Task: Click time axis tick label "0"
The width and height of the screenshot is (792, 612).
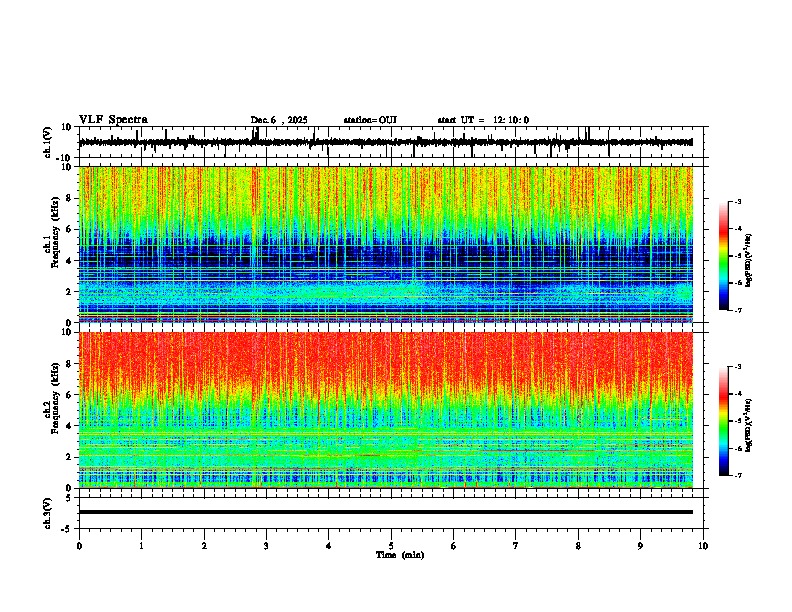Action: point(79,546)
